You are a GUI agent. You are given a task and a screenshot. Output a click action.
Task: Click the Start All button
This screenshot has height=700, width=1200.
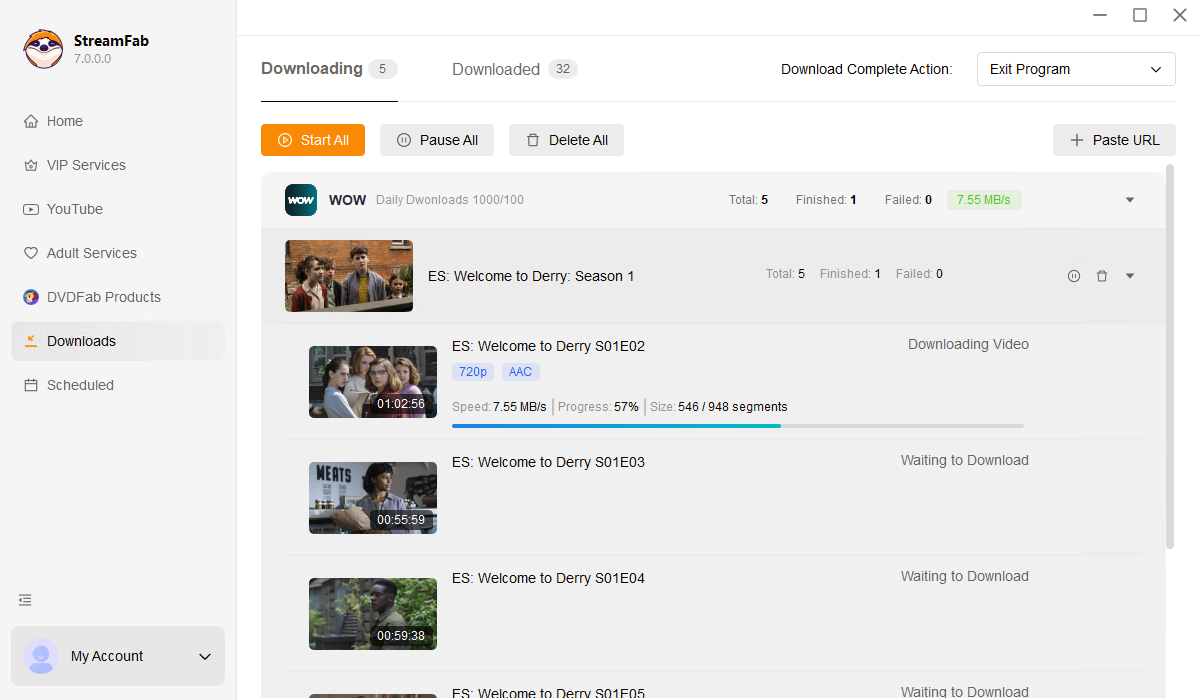313,140
